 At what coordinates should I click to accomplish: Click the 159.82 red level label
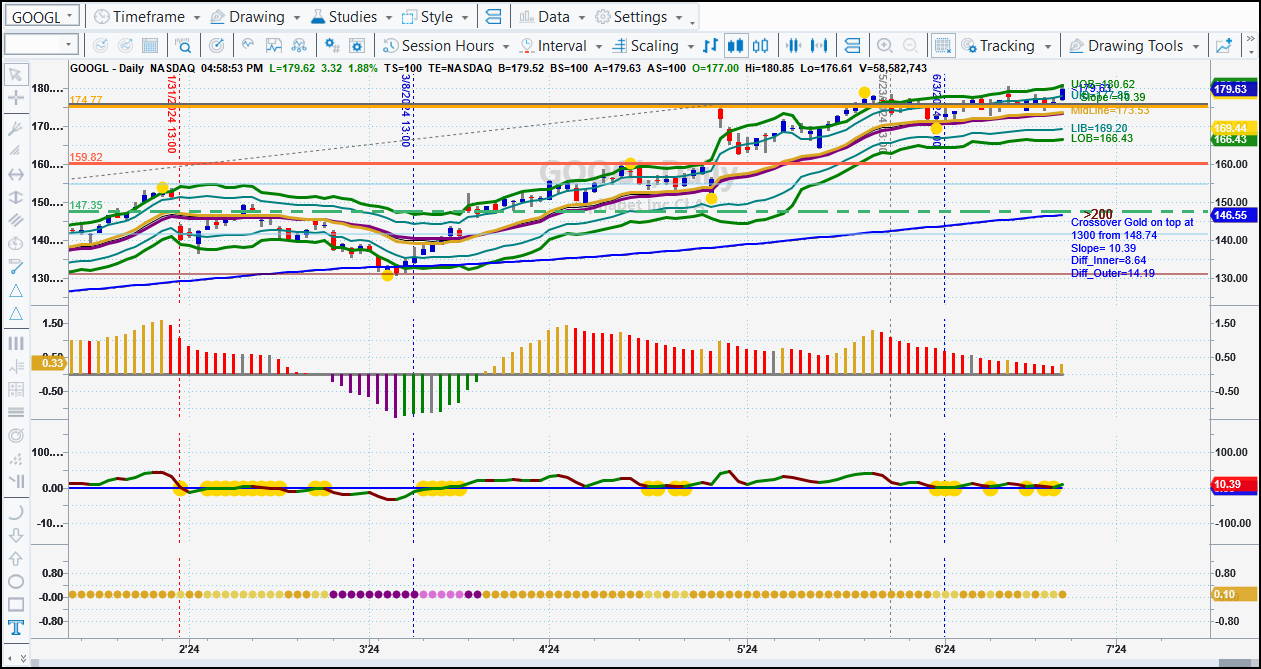(87, 157)
